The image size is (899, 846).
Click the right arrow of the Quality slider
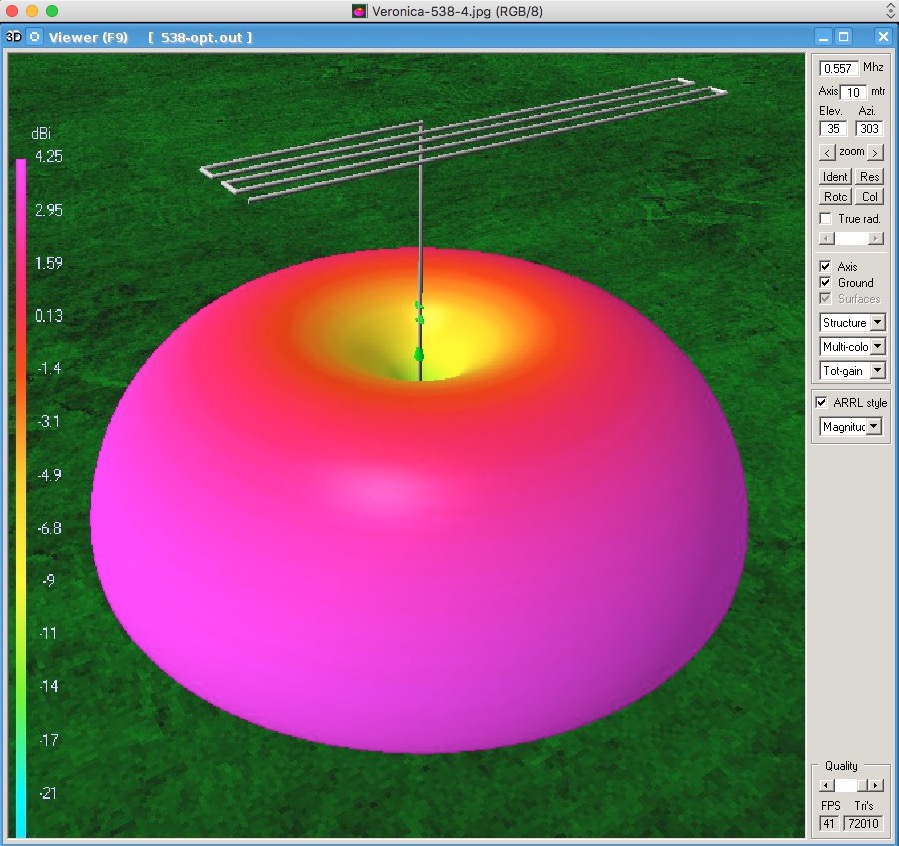click(x=876, y=786)
